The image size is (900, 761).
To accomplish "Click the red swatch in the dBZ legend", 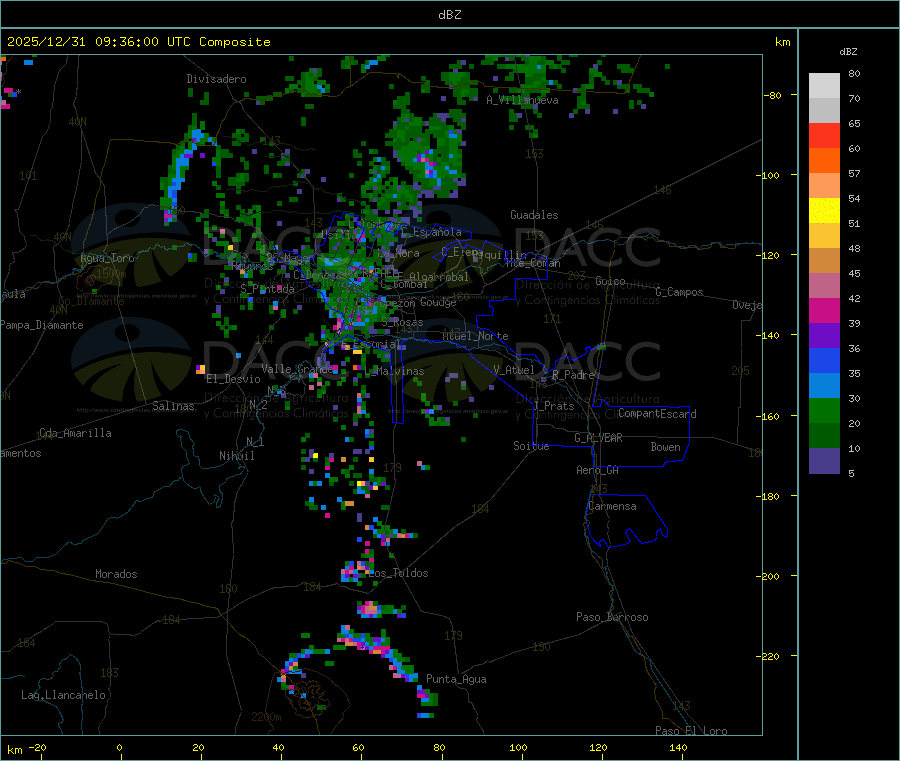I will pyautogui.click(x=824, y=135).
